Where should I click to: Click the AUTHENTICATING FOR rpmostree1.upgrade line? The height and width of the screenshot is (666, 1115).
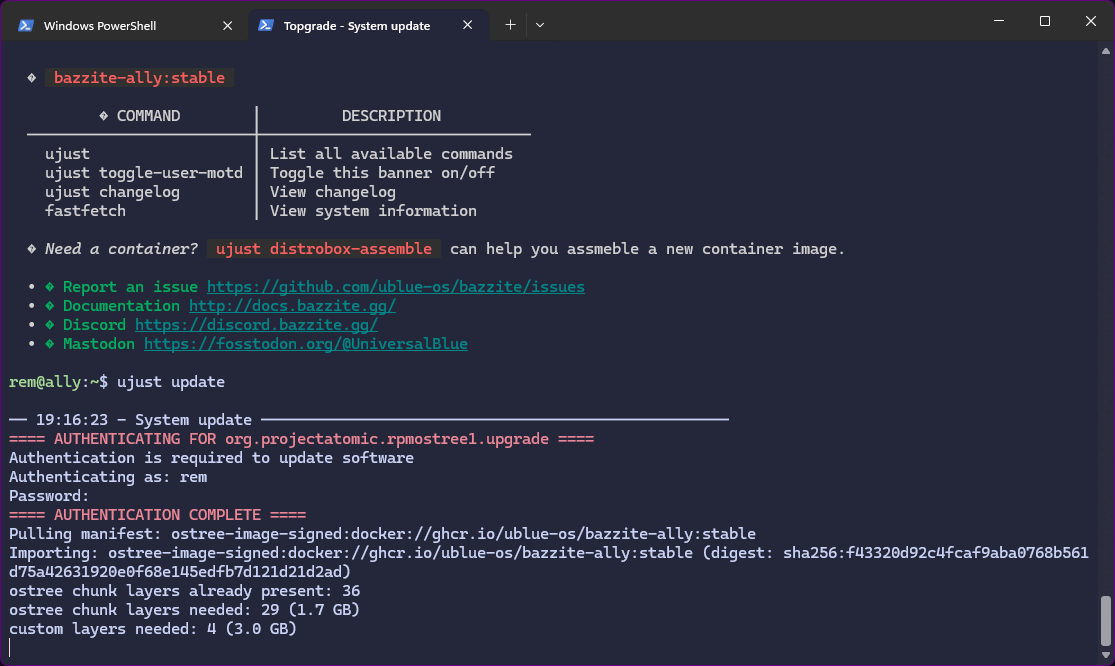coord(302,439)
